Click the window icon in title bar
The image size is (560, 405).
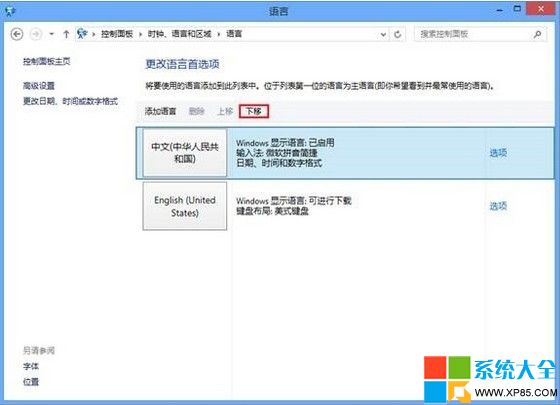click(x=10, y=11)
